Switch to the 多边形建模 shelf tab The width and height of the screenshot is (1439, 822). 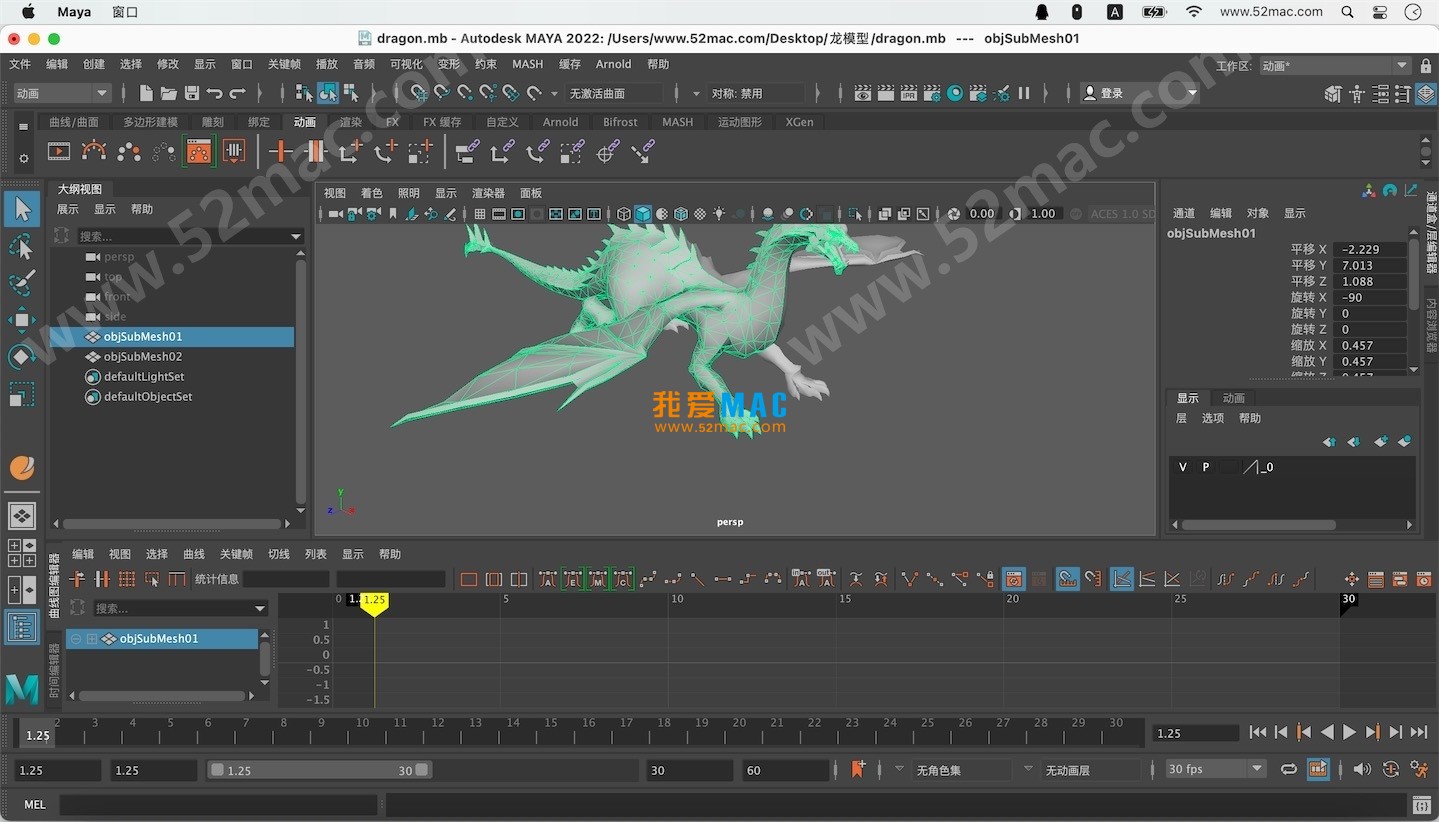[150, 122]
